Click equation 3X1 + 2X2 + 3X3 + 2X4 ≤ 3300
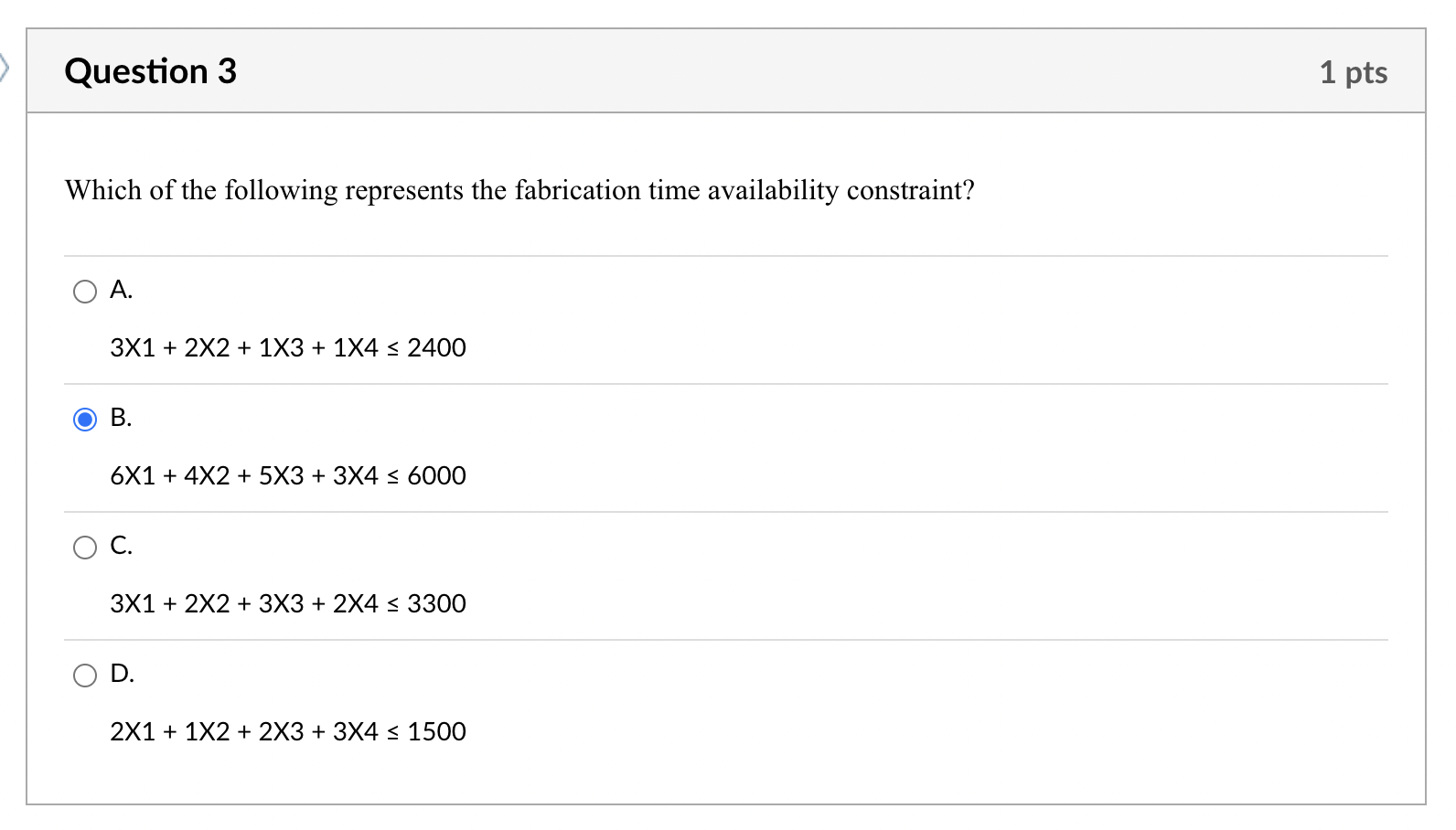Image resolution: width=1456 pixels, height=830 pixels. 288,604
